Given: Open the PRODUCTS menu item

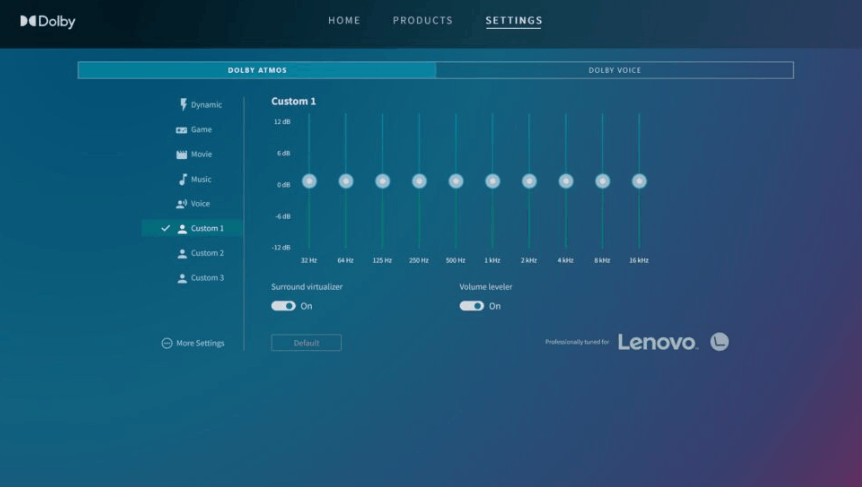Looking at the screenshot, I should [x=423, y=21].
